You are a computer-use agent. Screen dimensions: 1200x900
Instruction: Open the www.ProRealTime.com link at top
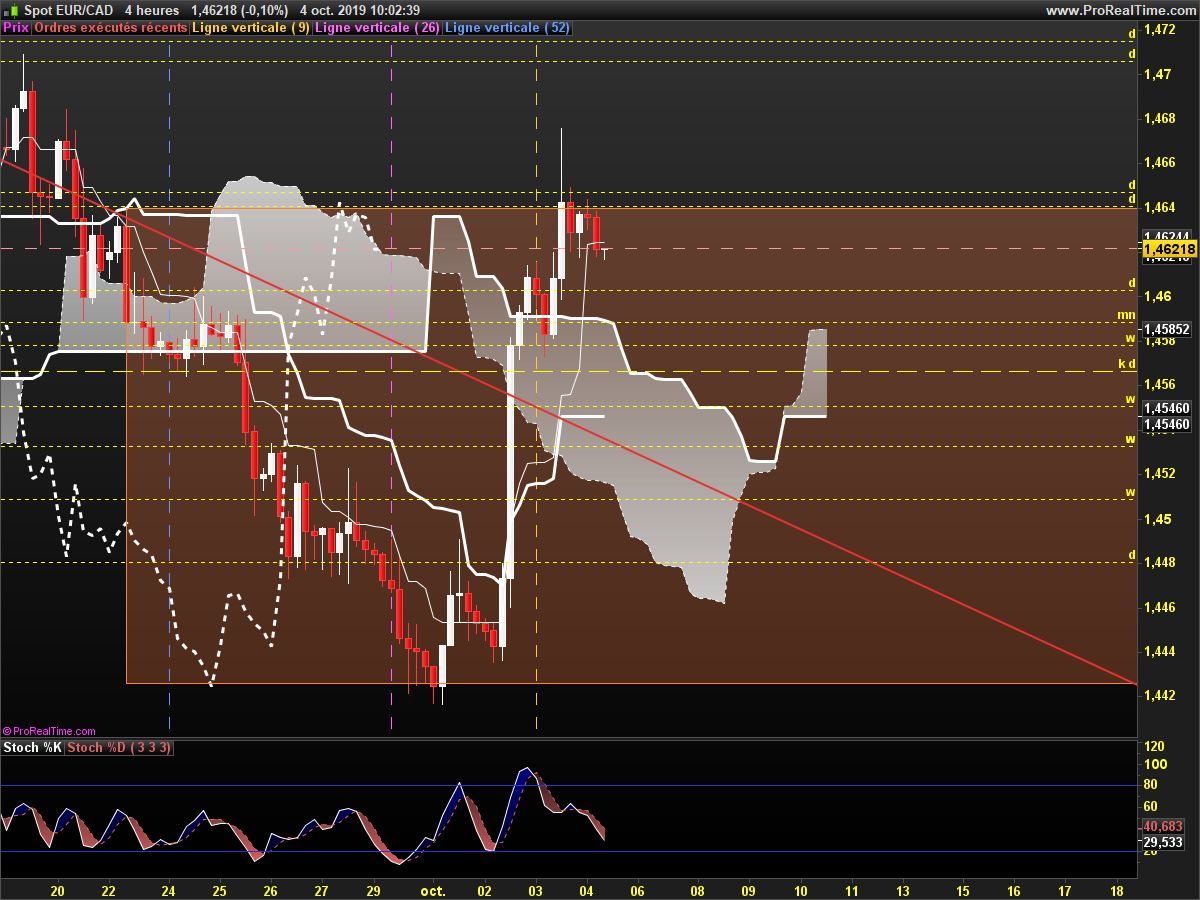point(1120,10)
